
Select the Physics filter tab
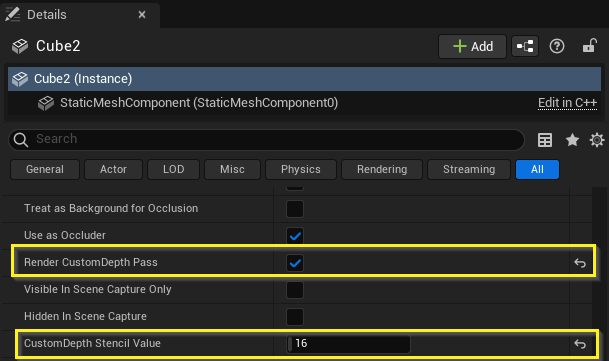pyautogui.click(x=301, y=169)
